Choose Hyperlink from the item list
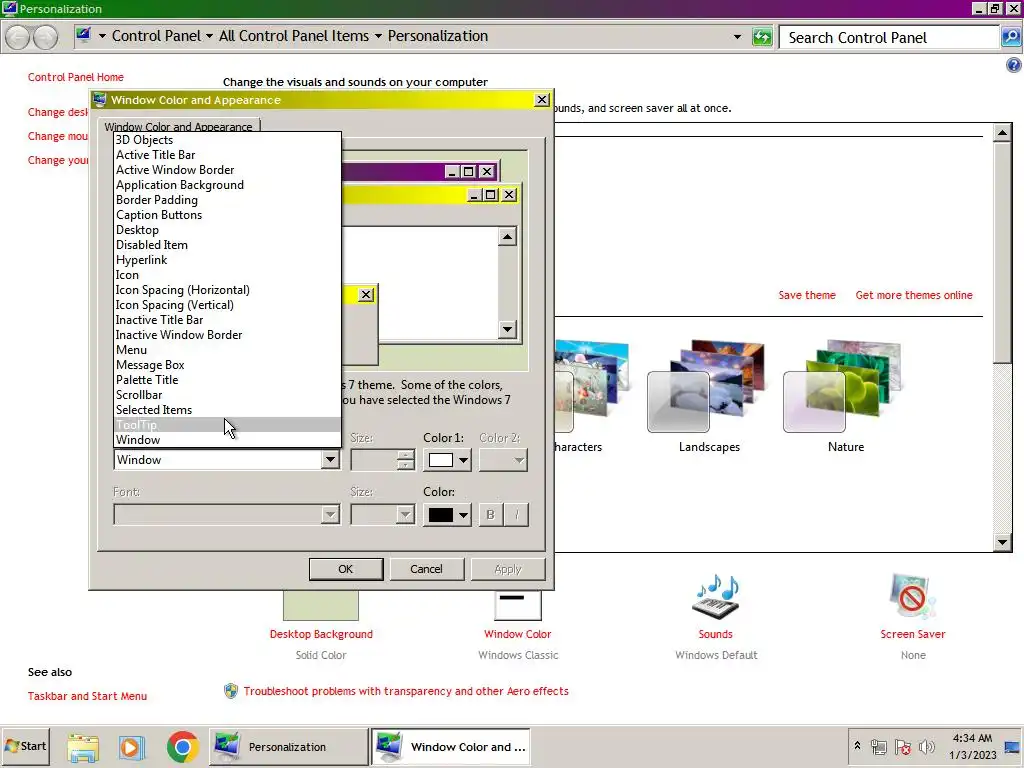The image size is (1024, 768). [227, 260]
